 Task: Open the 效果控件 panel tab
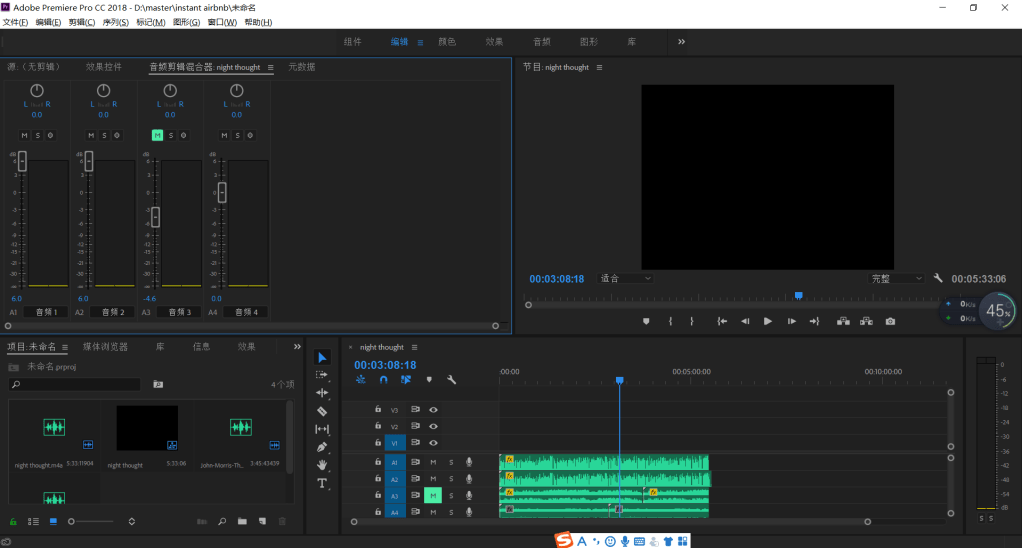104,67
